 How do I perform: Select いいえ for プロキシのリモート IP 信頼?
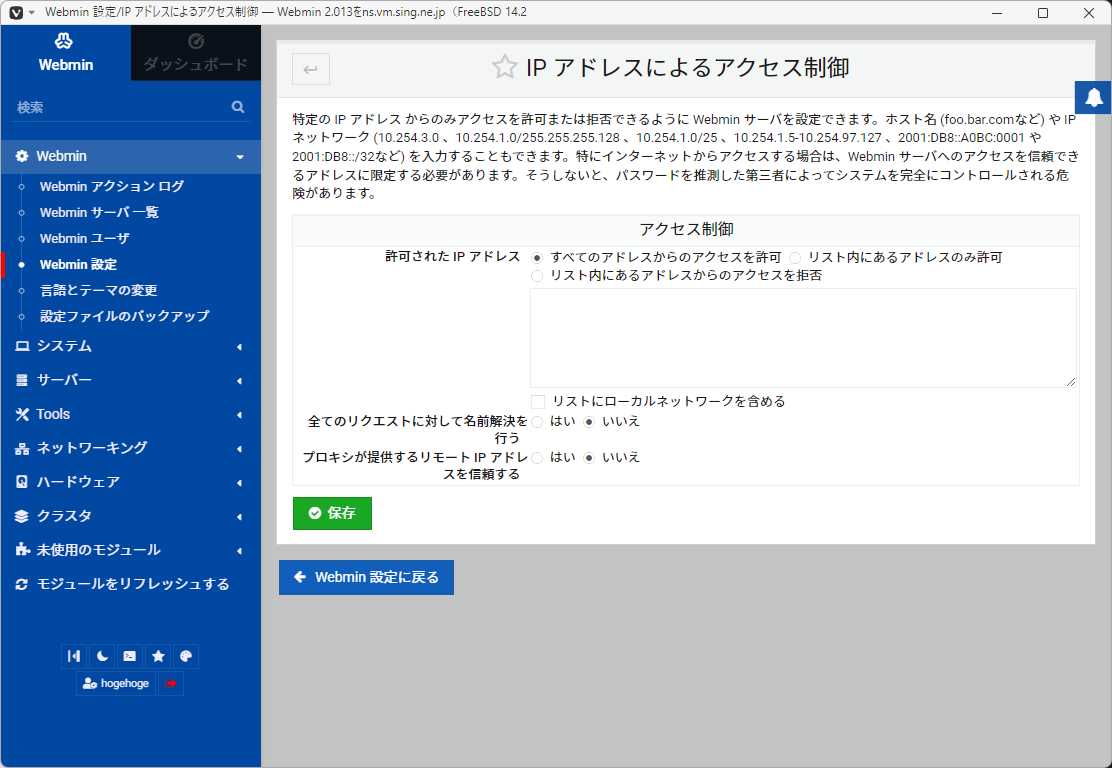click(589, 458)
